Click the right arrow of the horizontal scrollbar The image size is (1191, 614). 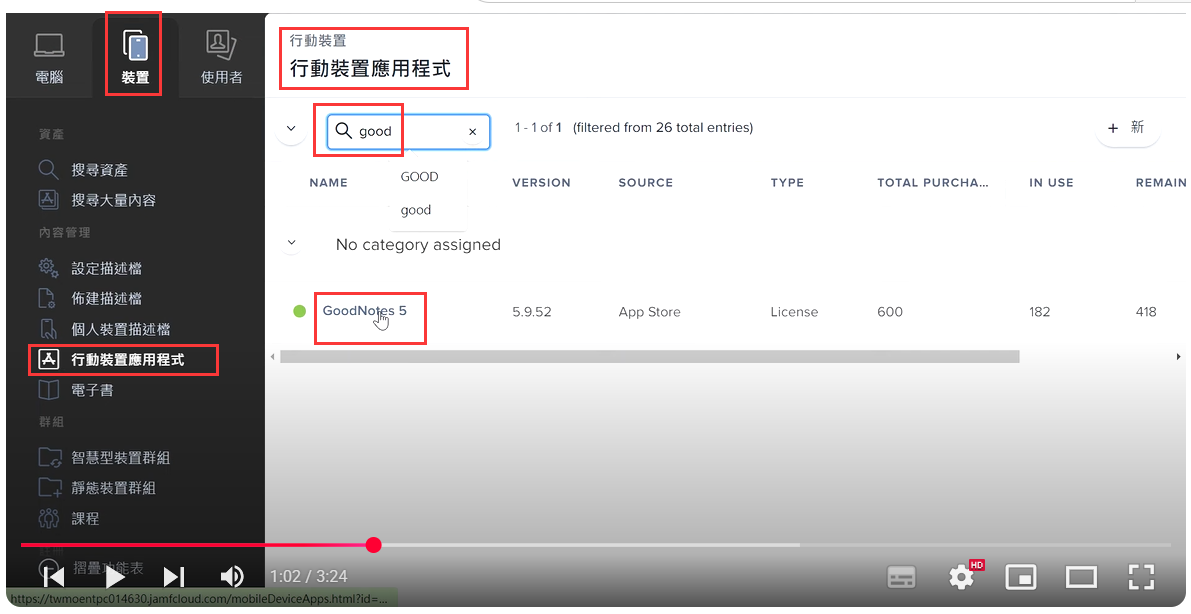(1179, 356)
